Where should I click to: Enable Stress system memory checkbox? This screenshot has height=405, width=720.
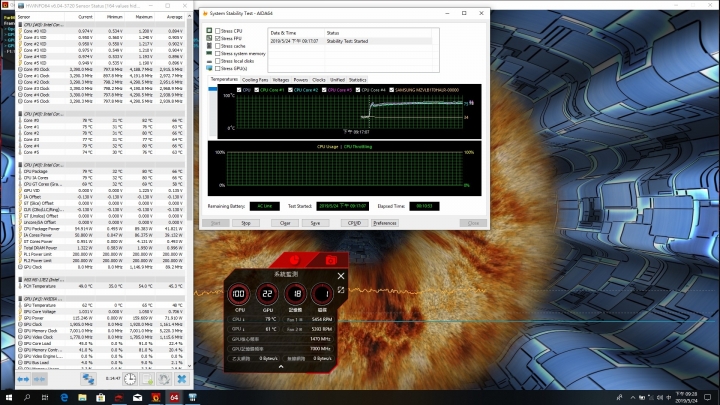218,53
